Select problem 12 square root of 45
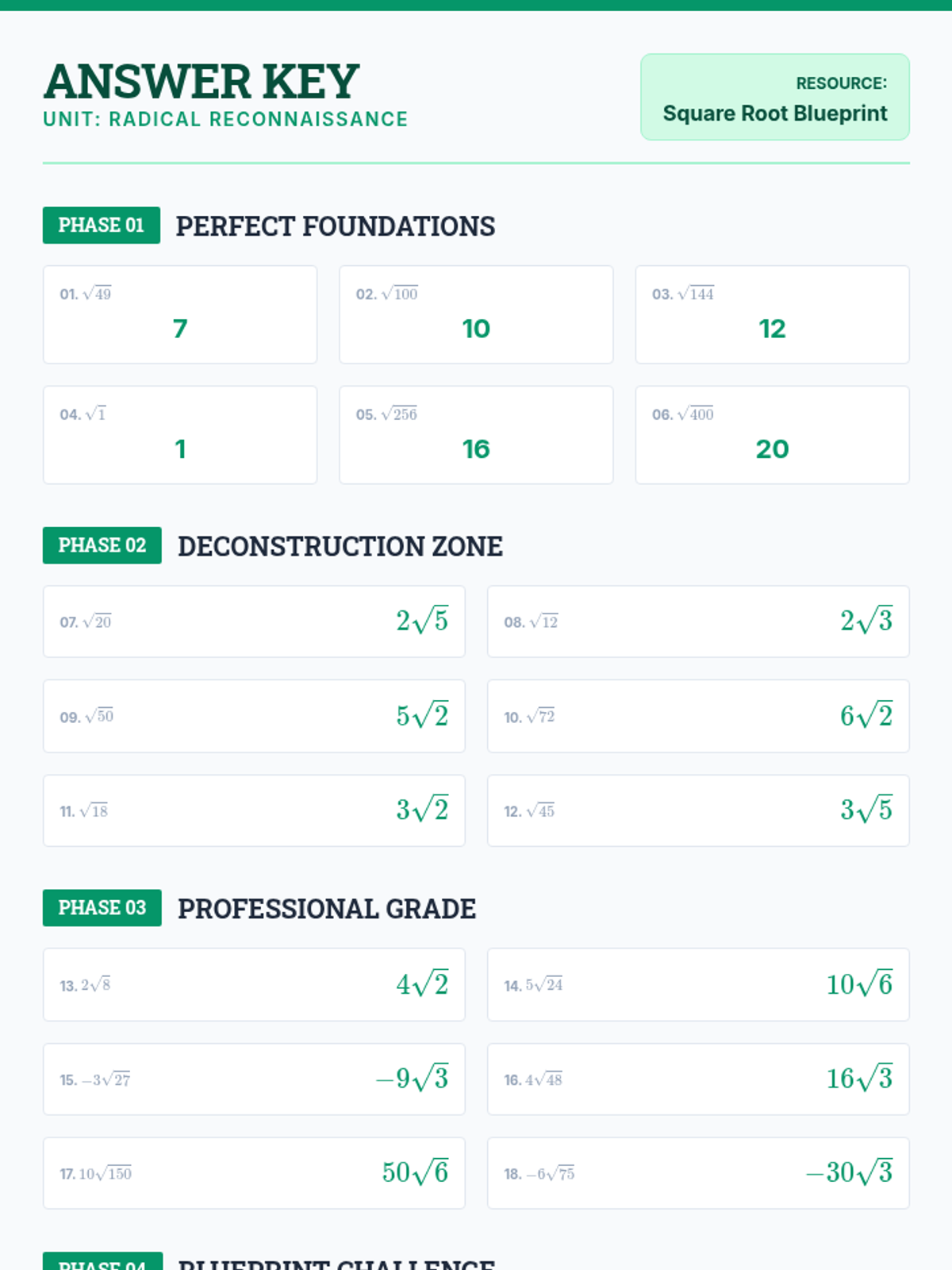The width and height of the screenshot is (952, 1270). click(x=698, y=810)
